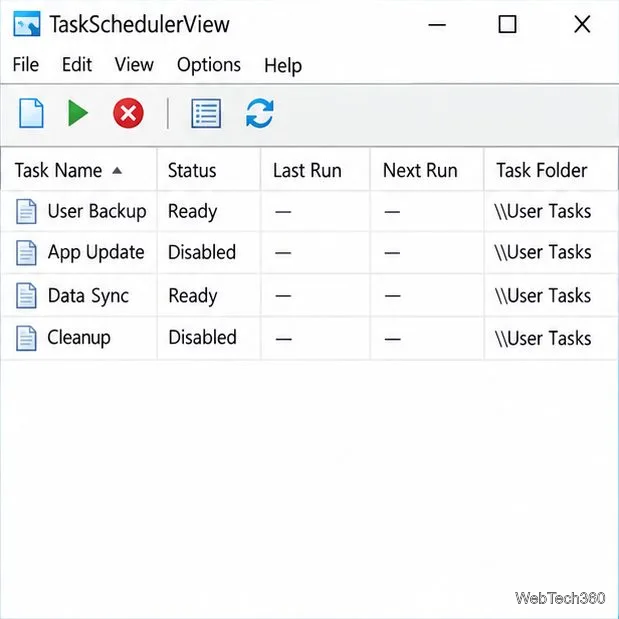This screenshot has width=619, height=619.
Task: Select the User Backup task name
Action: pyautogui.click(x=97, y=212)
